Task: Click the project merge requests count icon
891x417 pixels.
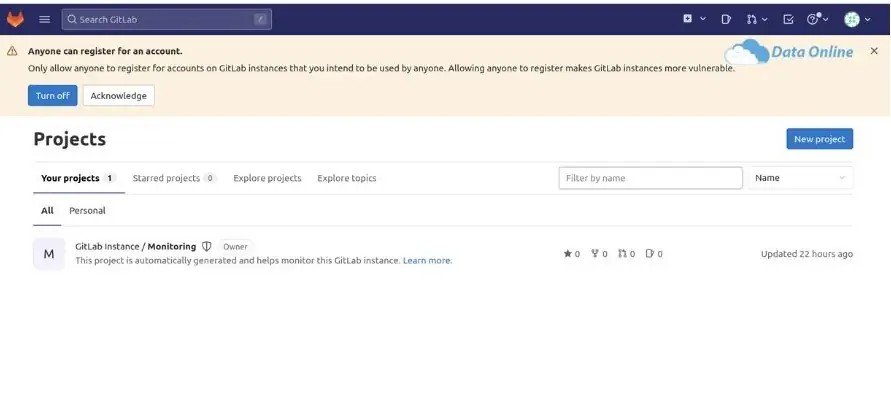Action: click(x=622, y=254)
